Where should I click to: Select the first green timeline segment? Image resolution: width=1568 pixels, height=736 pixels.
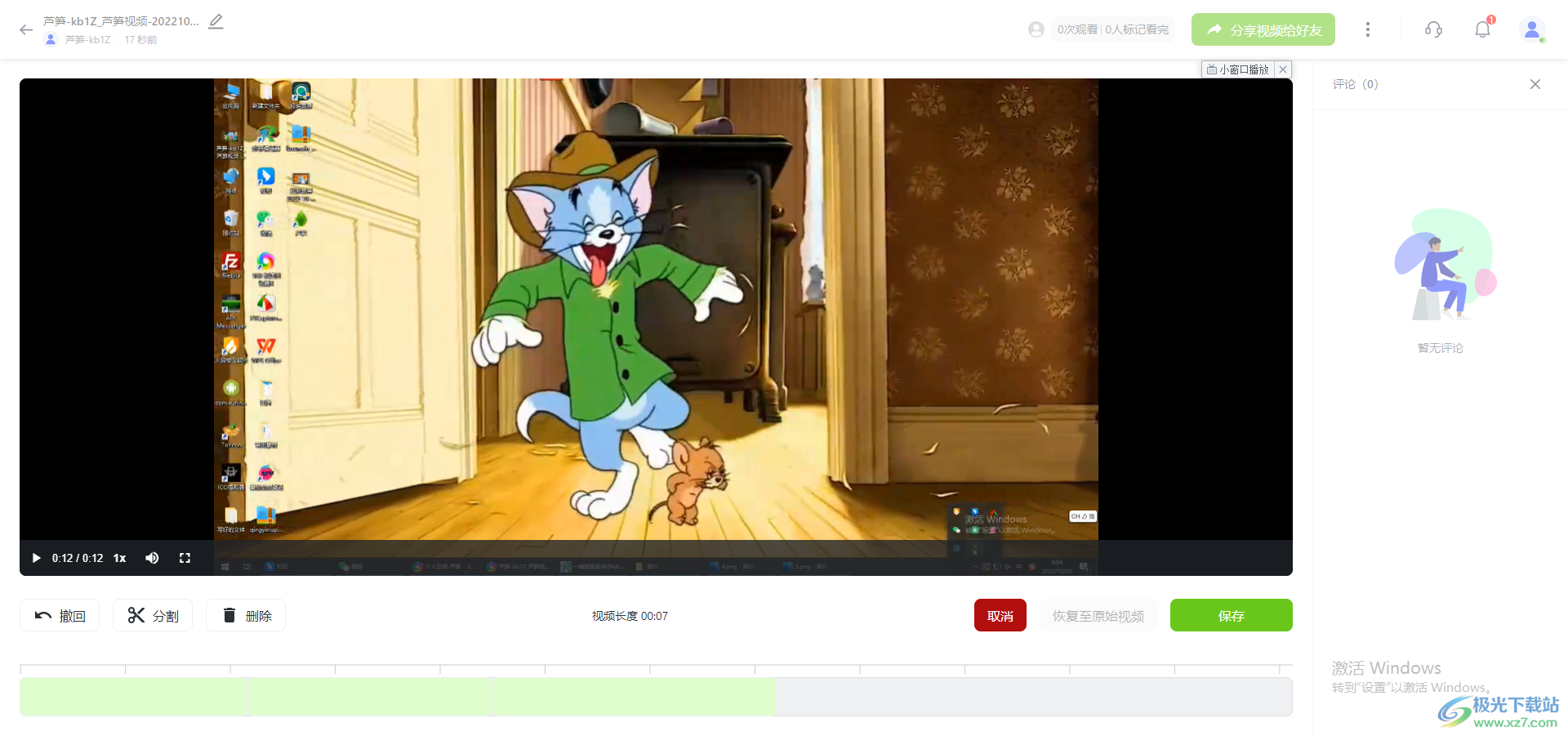[132, 697]
